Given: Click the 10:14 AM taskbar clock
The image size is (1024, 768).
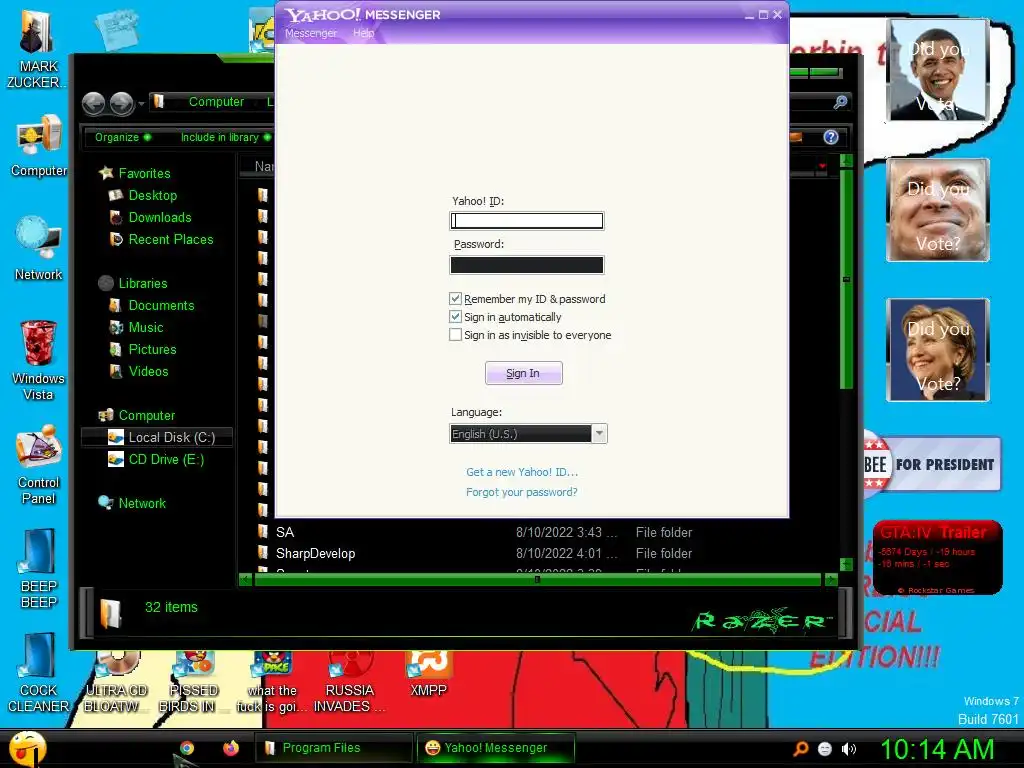Looking at the screenshot, I should pos(938,749).
